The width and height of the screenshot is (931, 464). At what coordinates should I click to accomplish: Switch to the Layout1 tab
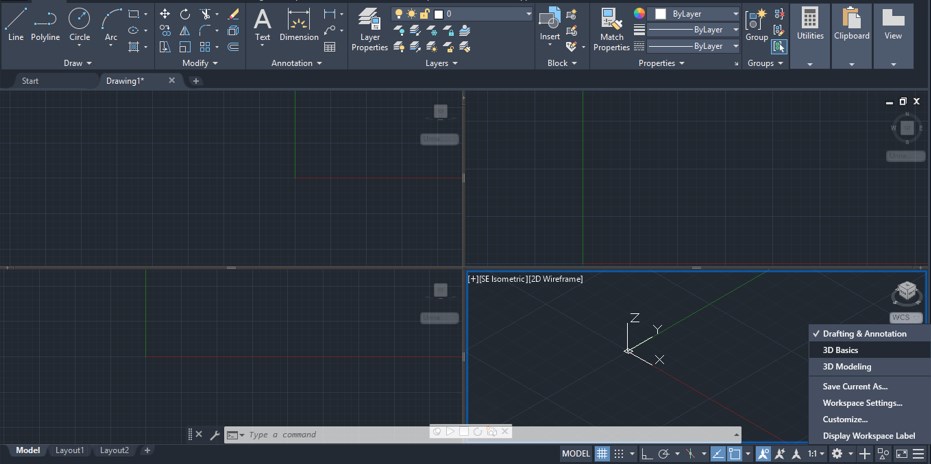coord(71,450)
